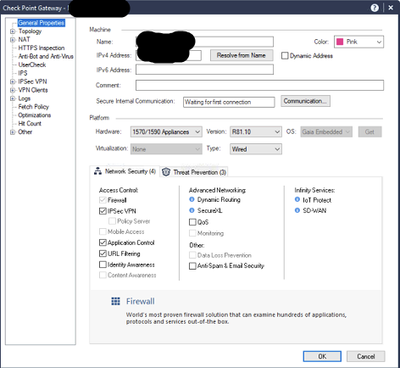This screenshot has width=400, height=368.
Task: Click the SD-WAN info icon
Action: pos(297,210)
